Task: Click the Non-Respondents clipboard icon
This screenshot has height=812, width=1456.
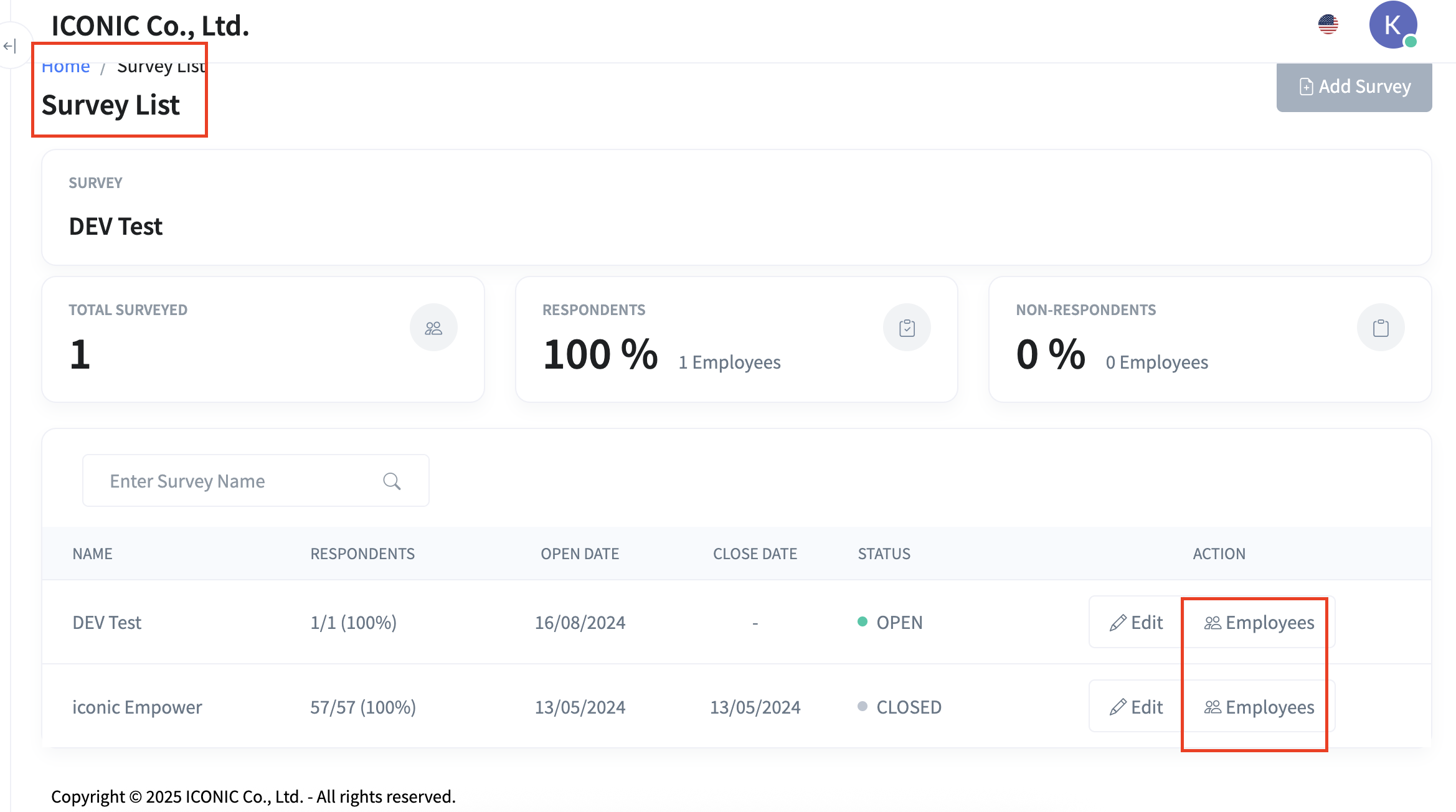Action: pos(1381,328)
